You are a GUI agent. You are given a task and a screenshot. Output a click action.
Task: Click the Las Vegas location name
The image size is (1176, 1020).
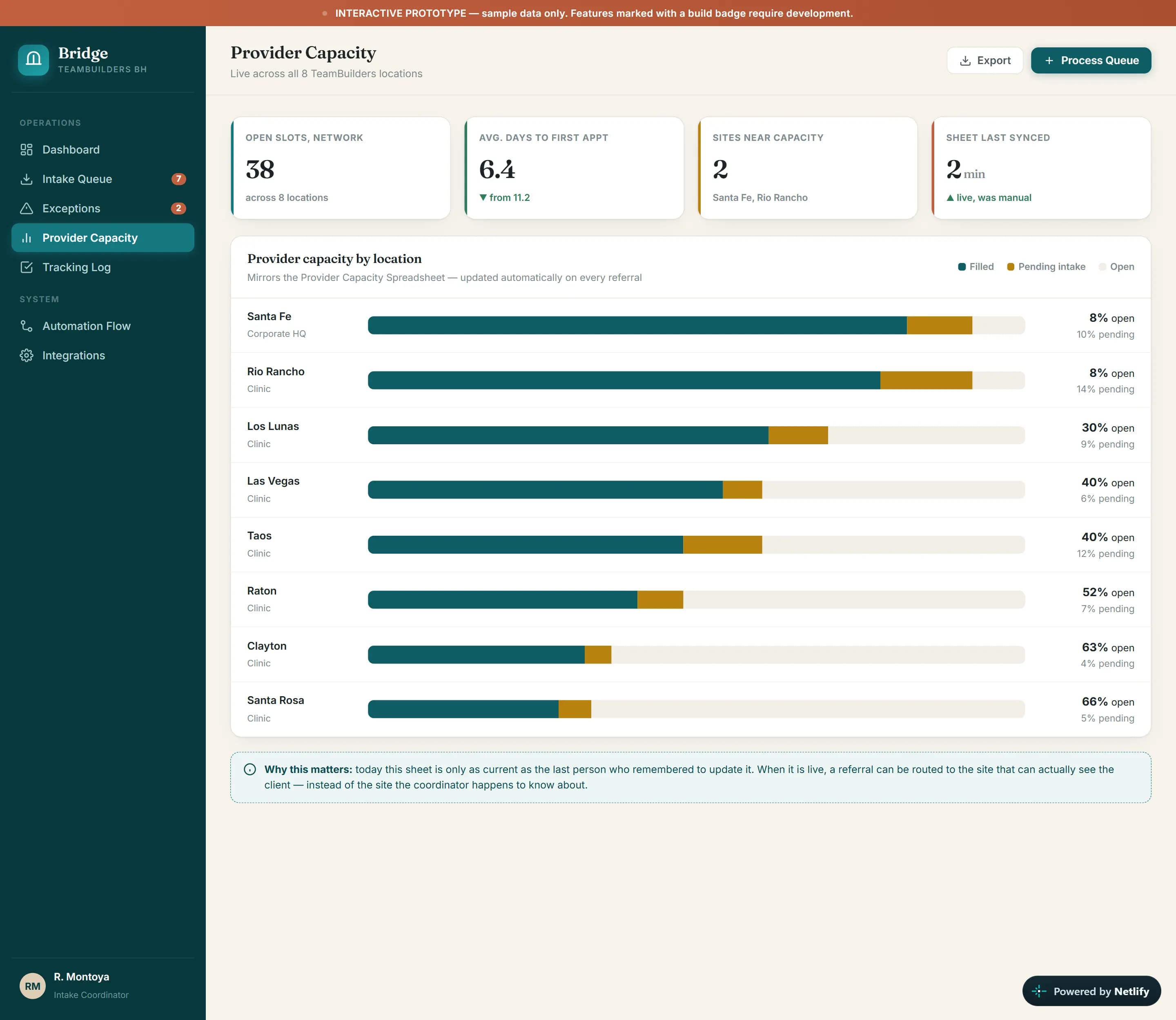tap(273, 481)
